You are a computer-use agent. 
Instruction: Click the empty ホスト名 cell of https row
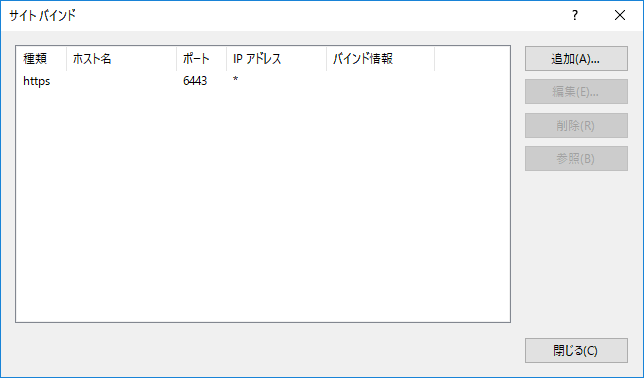[x=122, y=81]
